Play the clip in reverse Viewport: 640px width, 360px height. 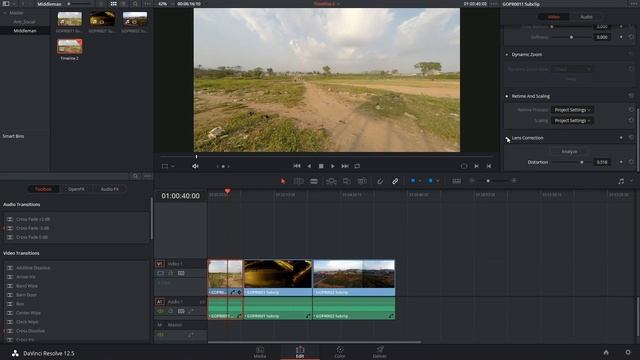tap(309, 166)
